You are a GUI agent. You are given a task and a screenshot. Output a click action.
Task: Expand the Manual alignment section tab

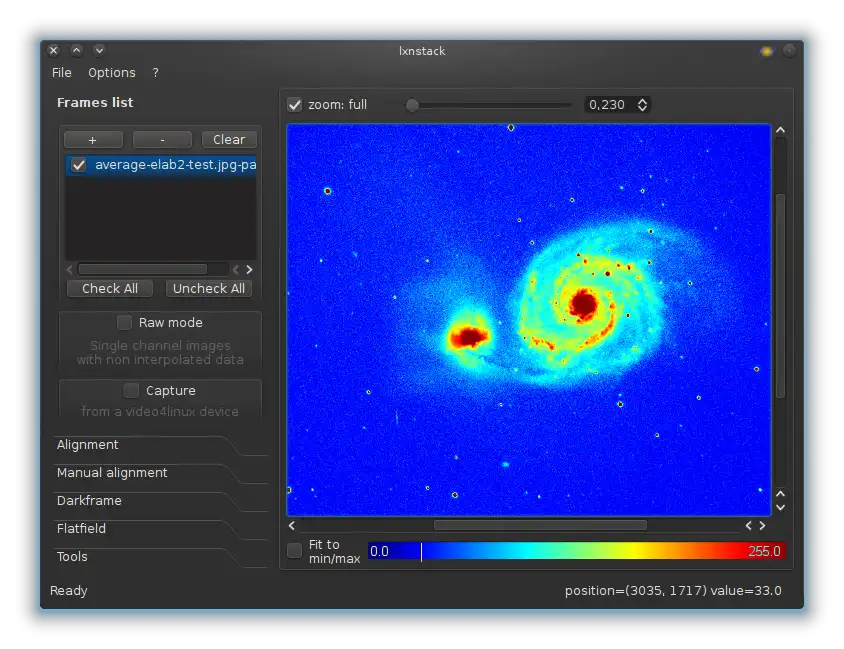click(112, 472)
